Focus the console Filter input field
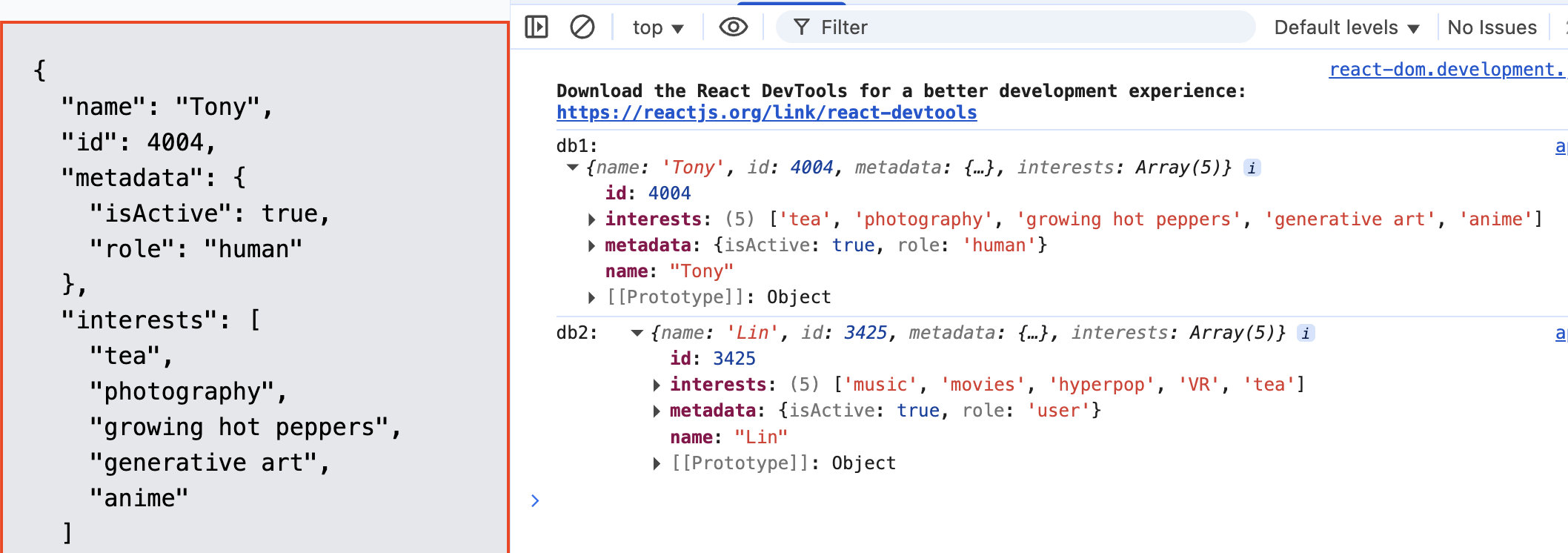The height and width of the screenshot is (553, 1568). tap(1023, 27)
